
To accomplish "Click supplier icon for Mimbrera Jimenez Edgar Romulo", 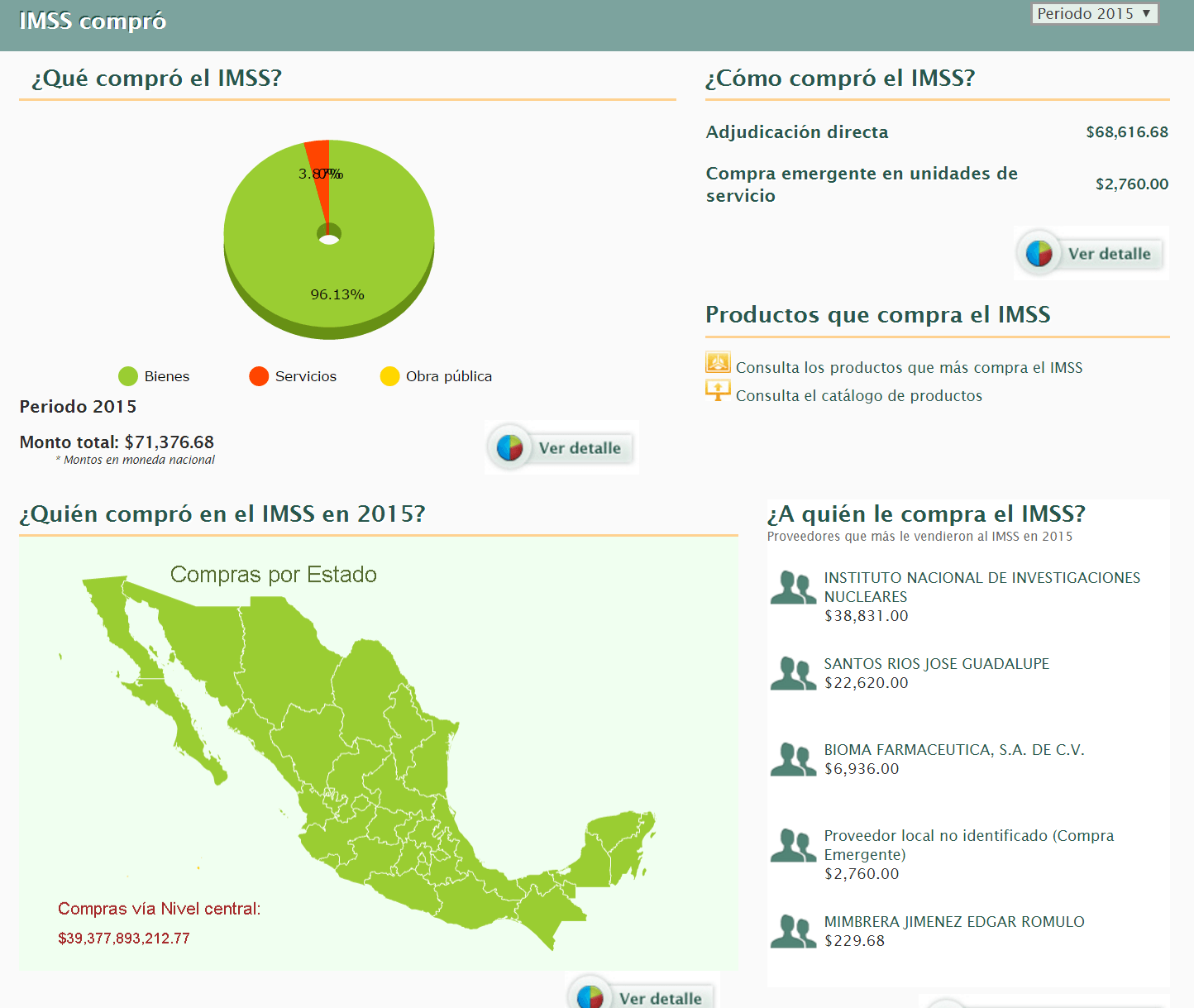I will (x=793, y=932).
